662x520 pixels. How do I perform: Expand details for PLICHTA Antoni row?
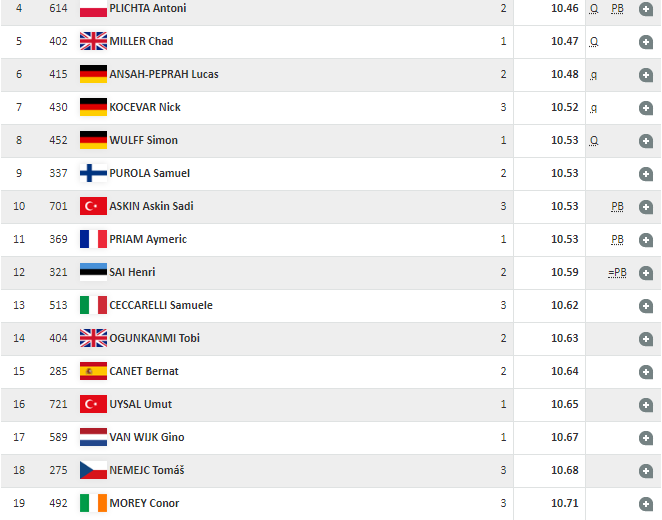(x=646, y=9)
